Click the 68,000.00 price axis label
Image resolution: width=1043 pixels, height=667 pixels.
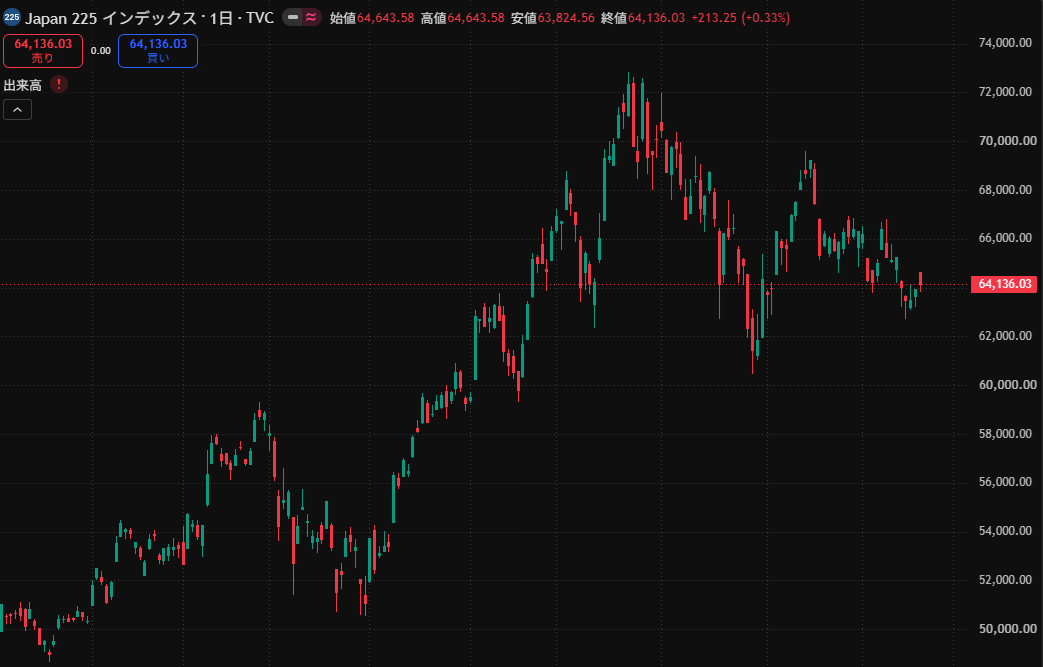point(1005,190)
